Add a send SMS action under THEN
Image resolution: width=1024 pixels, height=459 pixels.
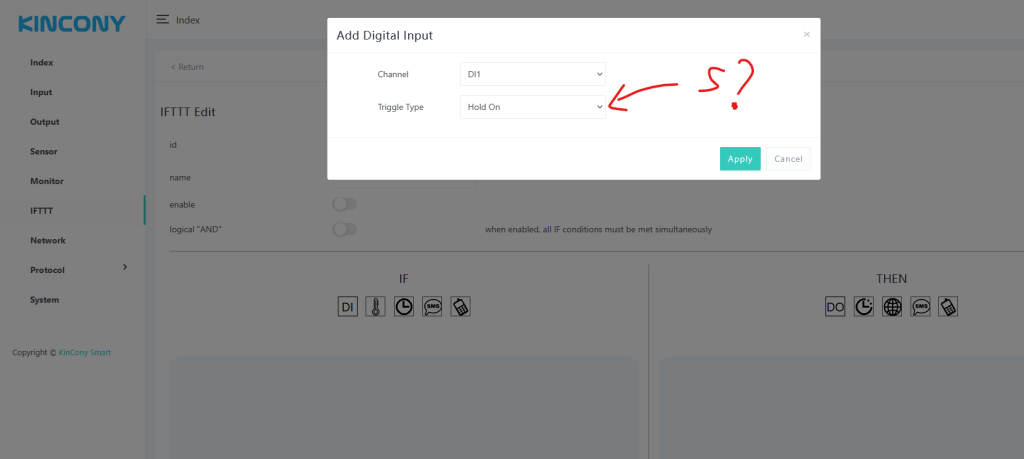(x=919, y=307)
